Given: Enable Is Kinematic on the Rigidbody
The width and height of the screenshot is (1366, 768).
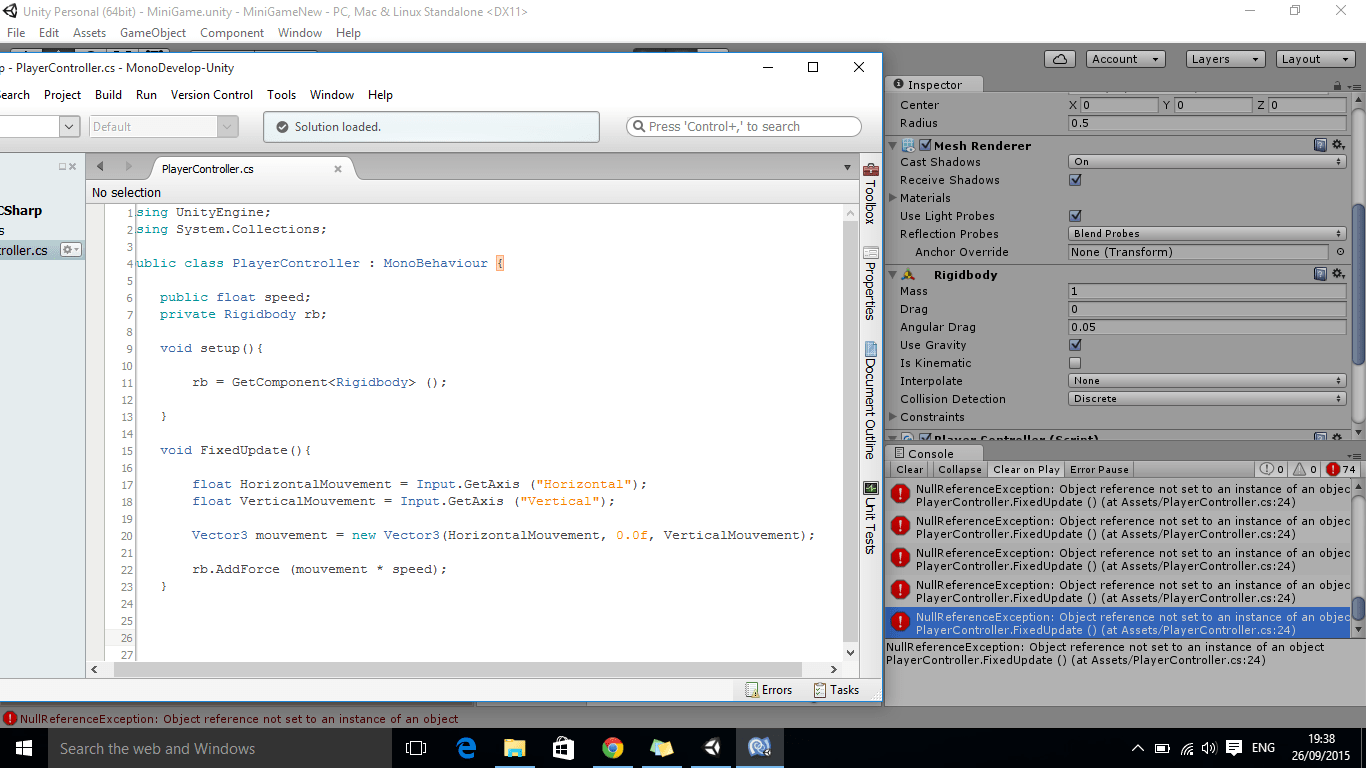Looking at the screenshot, I should click(1075, 362).
